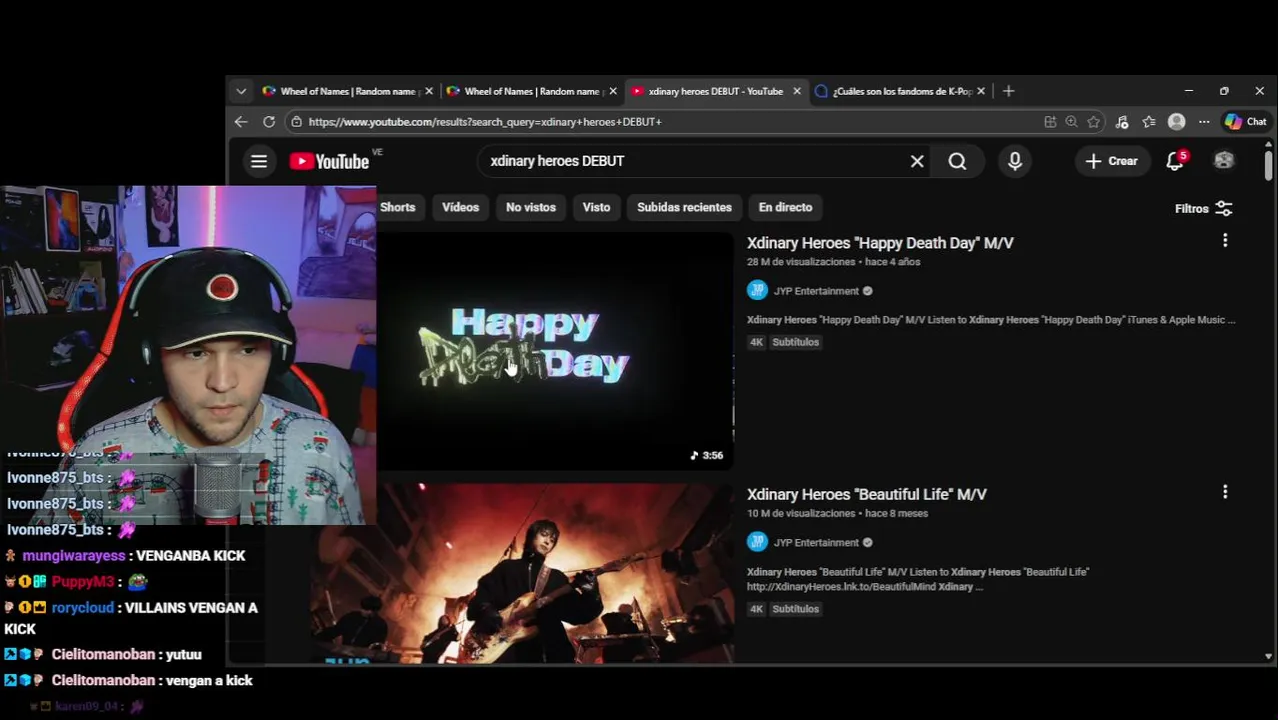Click the rorycloud username in the chat overlay
The width and height of the screenshot is (1278, 720).
click(x=83, y=607)
